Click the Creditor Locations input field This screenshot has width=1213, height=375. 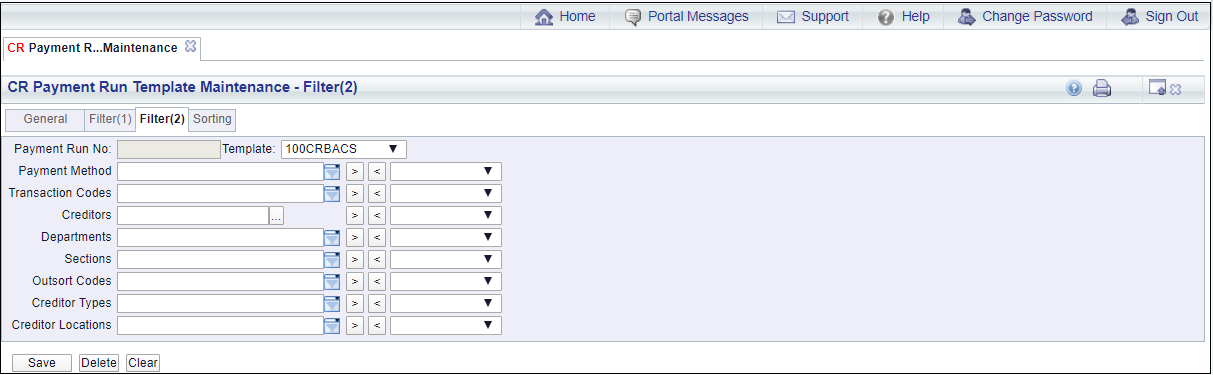click(x=220, y=325)
